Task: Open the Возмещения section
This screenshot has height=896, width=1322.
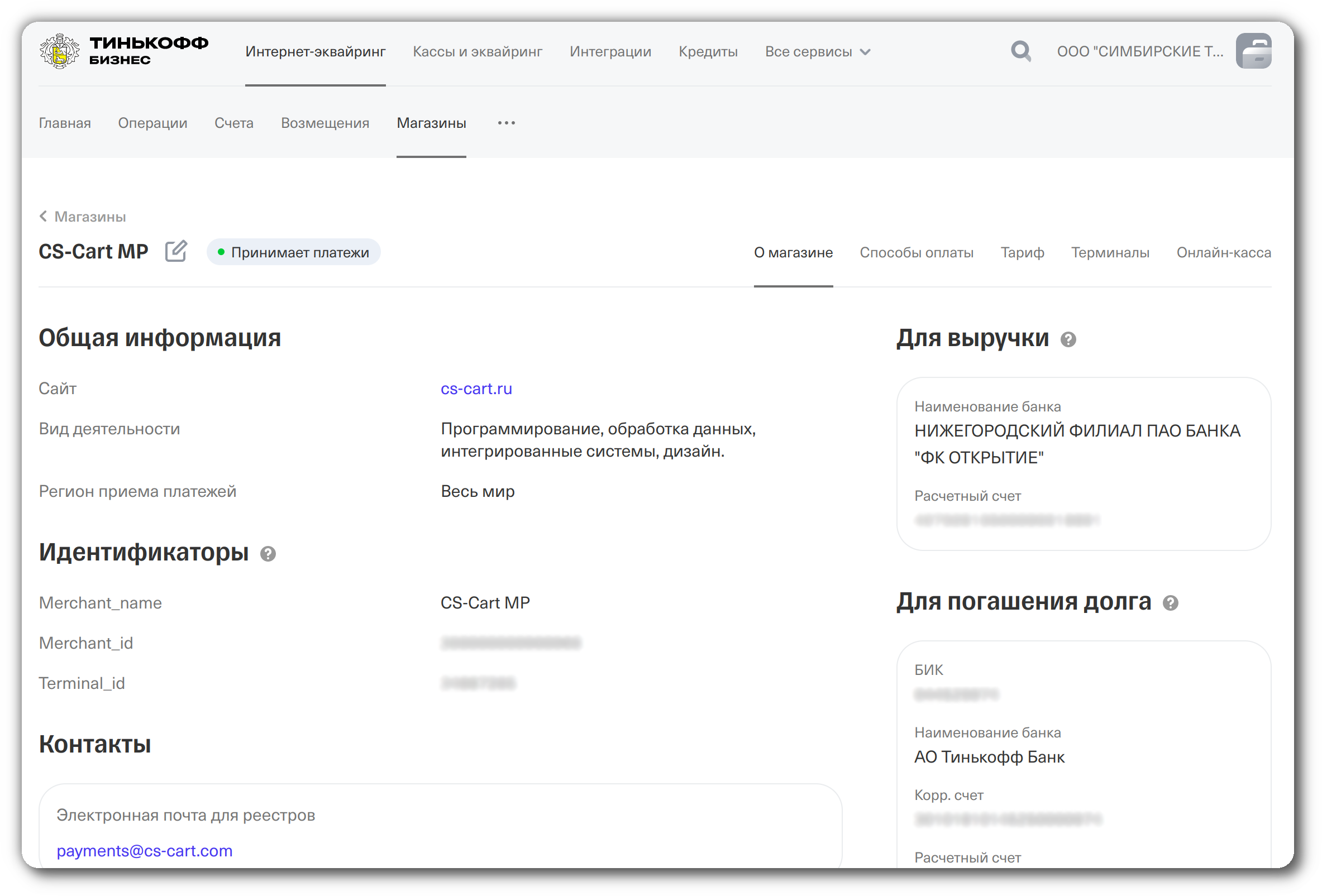Action: tap(325, 123)
